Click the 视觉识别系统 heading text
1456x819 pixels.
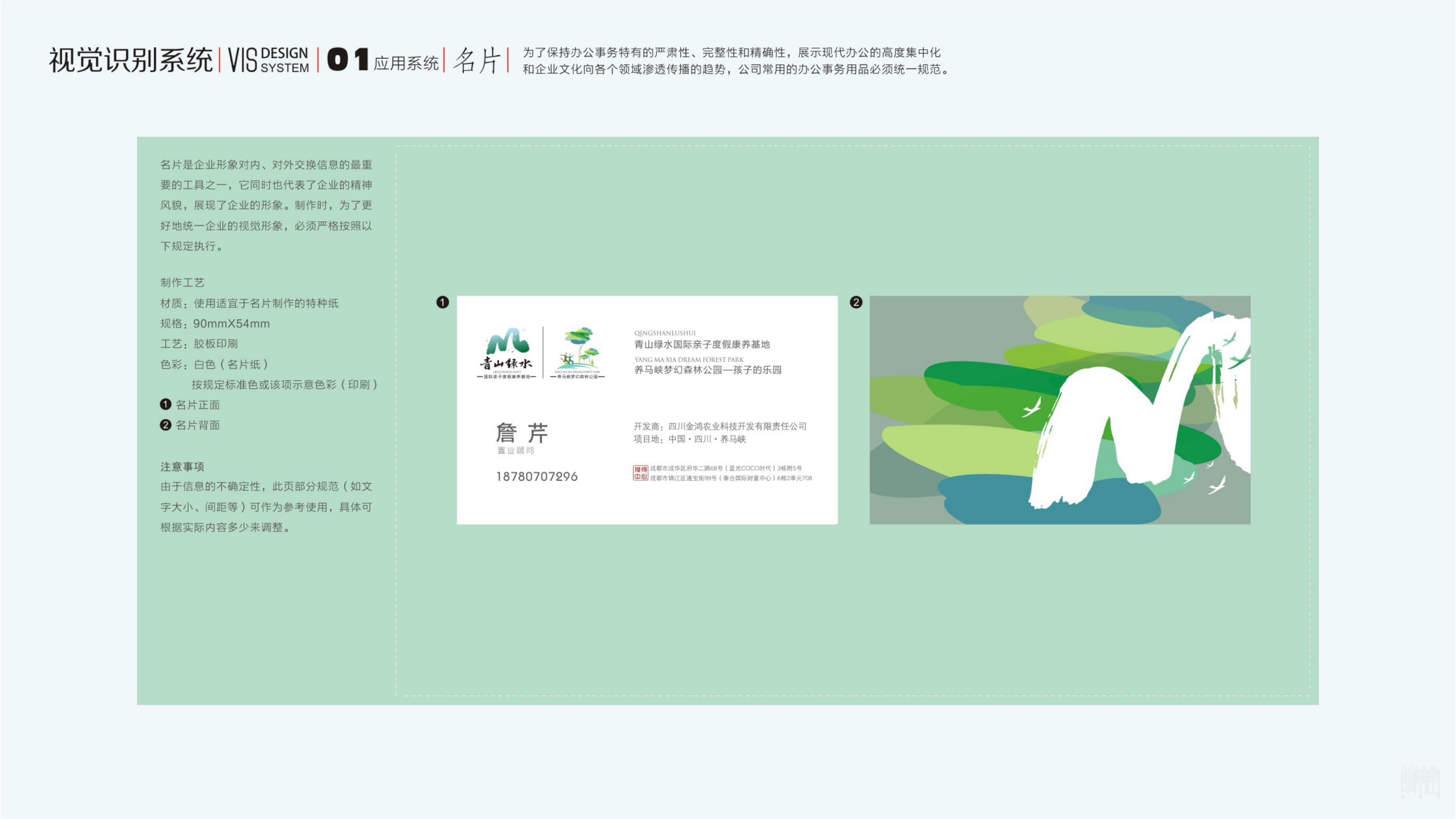tap(130, 60)
